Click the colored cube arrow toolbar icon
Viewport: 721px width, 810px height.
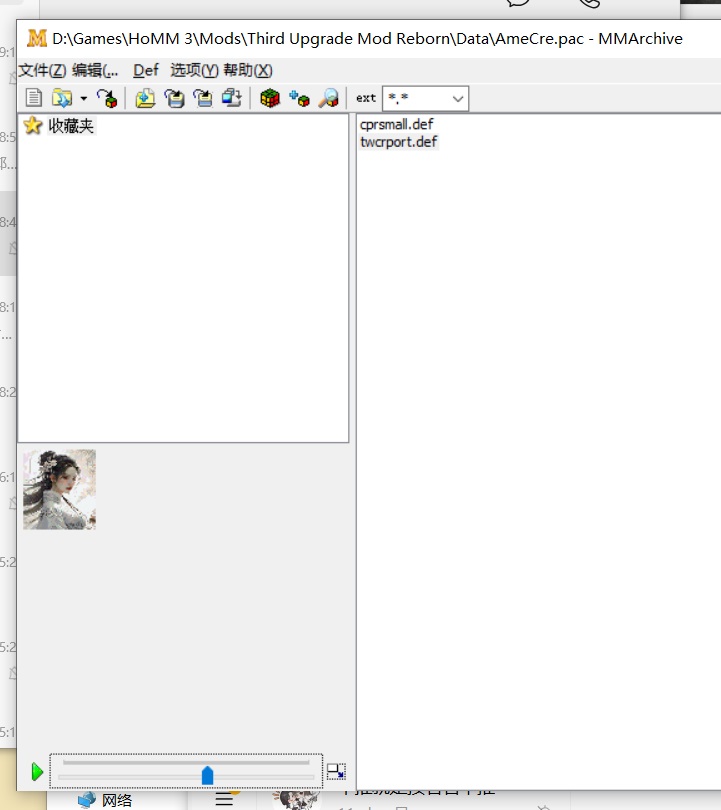[106, 98]
